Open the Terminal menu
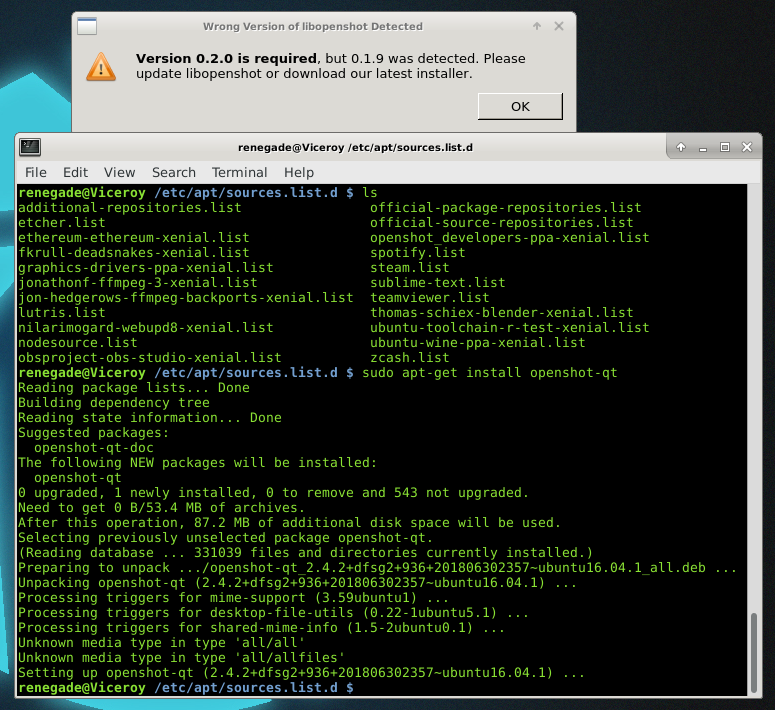 [x=239, y=172]
